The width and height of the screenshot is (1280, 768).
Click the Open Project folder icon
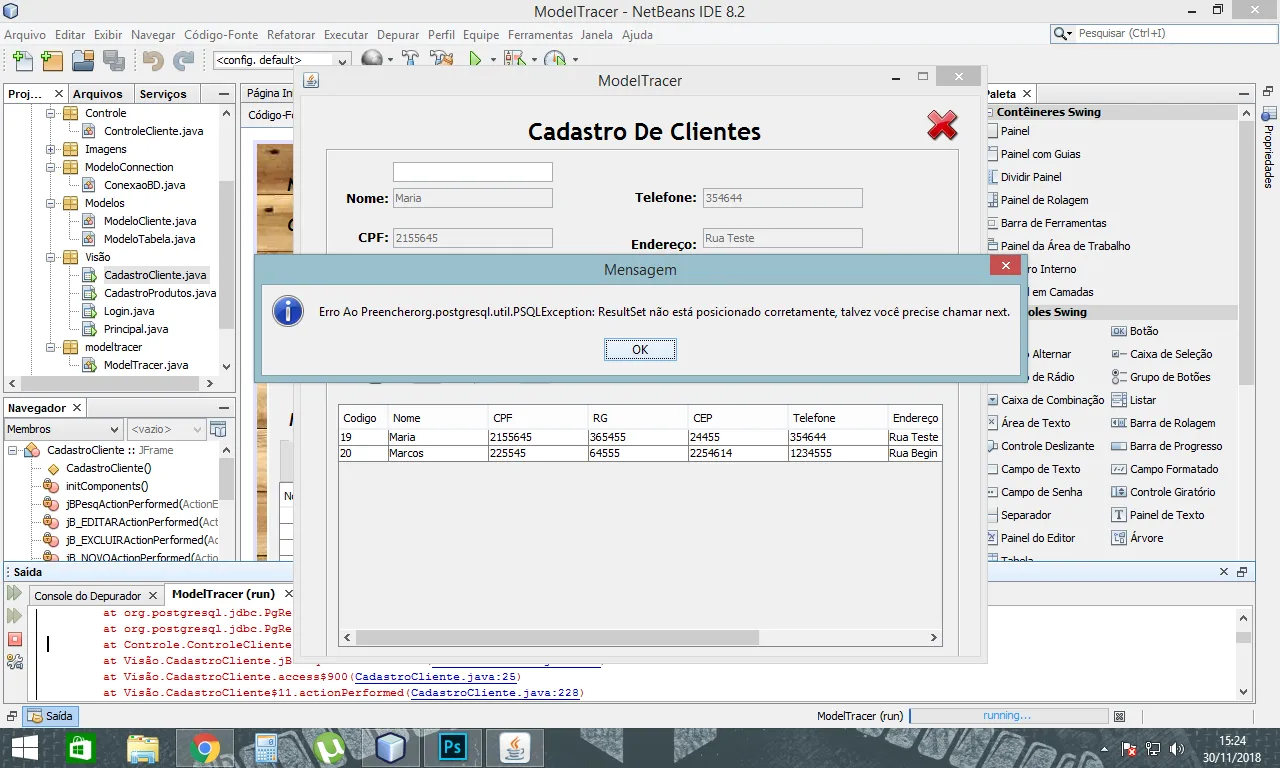pyautogui.click(x=83, y=60)
